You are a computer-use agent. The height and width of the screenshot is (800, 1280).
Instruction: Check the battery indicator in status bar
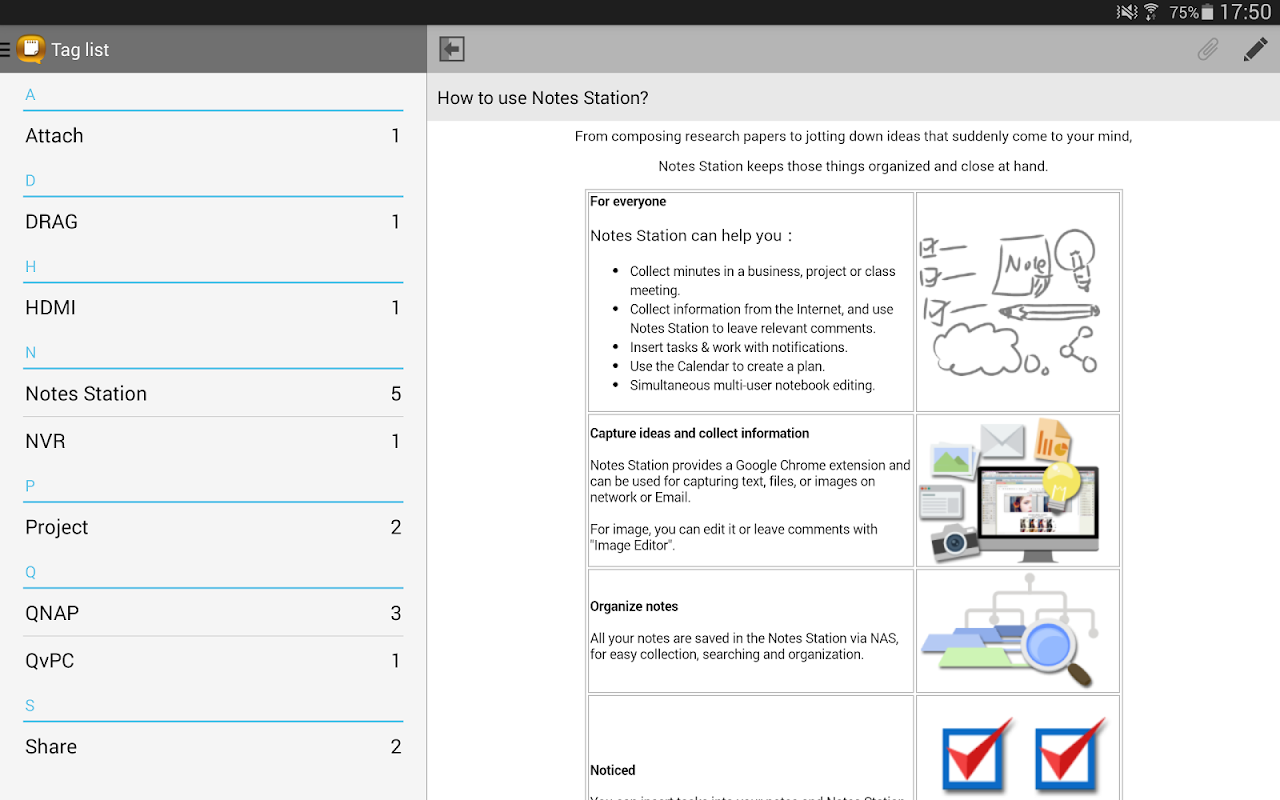click(x=1207, y=12)
